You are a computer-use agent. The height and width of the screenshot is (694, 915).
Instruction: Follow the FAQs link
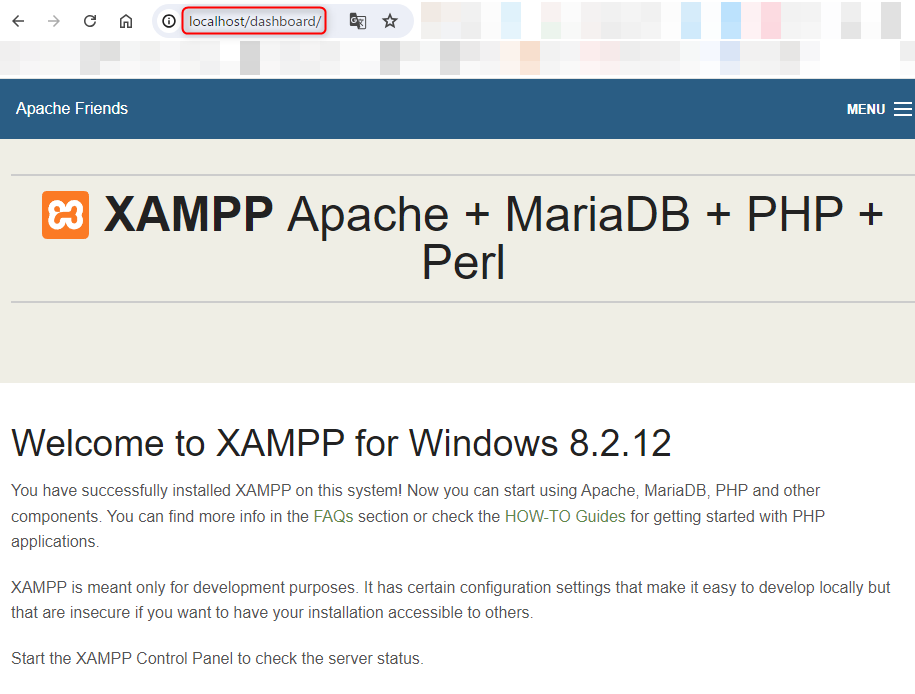click(x=333, y=517)
